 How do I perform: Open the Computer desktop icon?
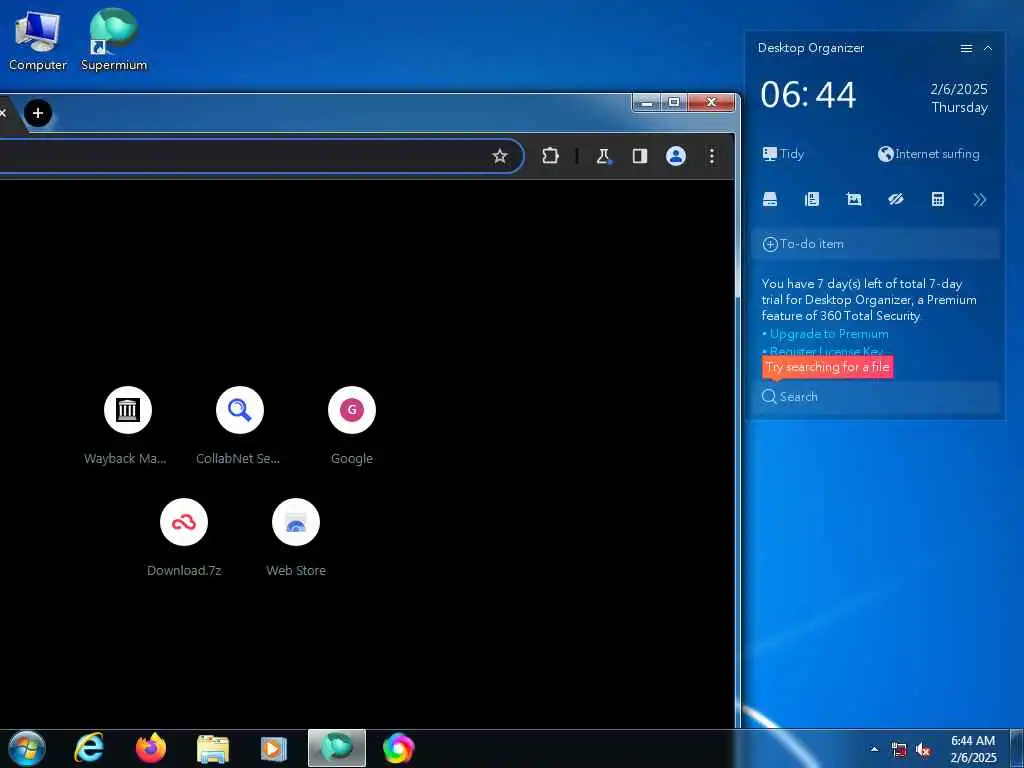pos(37,40)
